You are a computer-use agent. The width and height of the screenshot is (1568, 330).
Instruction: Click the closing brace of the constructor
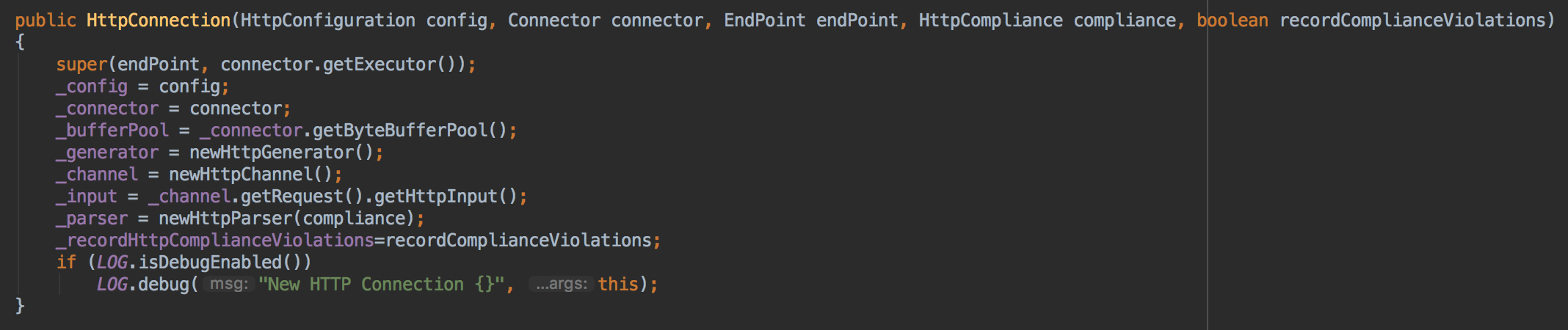[20, 306]
